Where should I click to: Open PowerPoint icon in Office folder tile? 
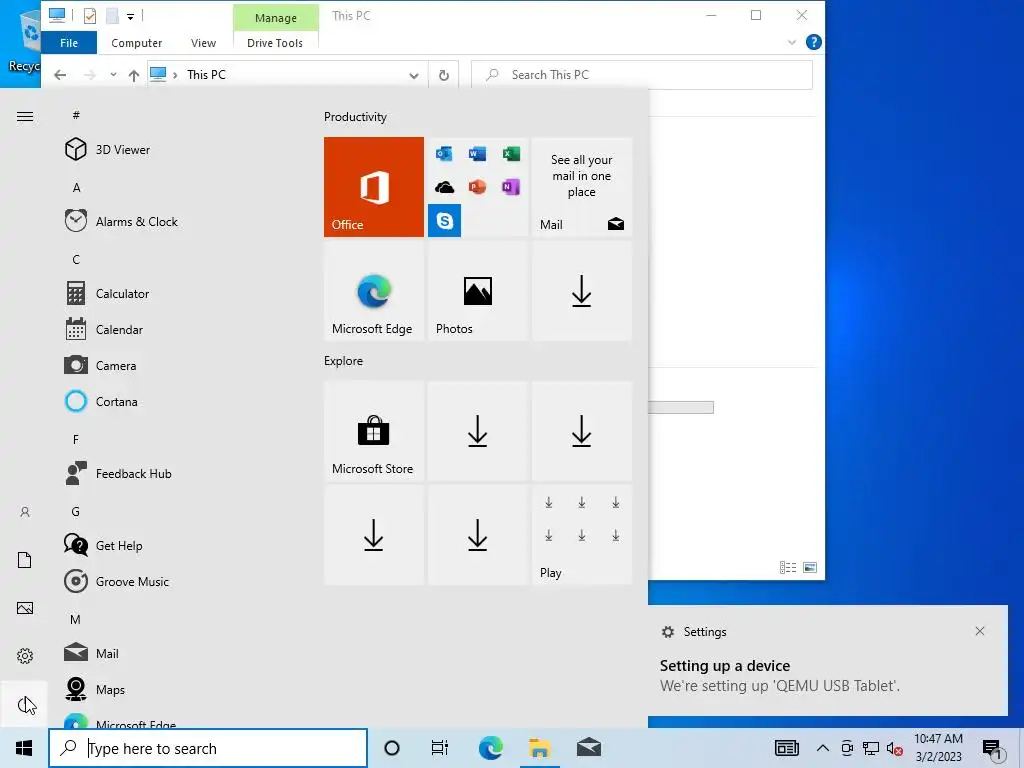pos(477,187)
